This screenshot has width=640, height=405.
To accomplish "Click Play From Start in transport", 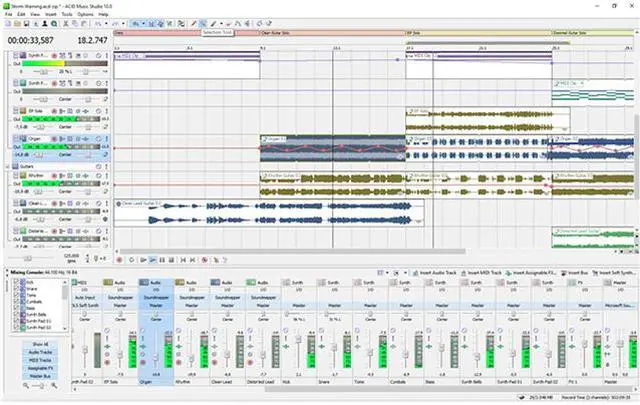I will 143,260.
